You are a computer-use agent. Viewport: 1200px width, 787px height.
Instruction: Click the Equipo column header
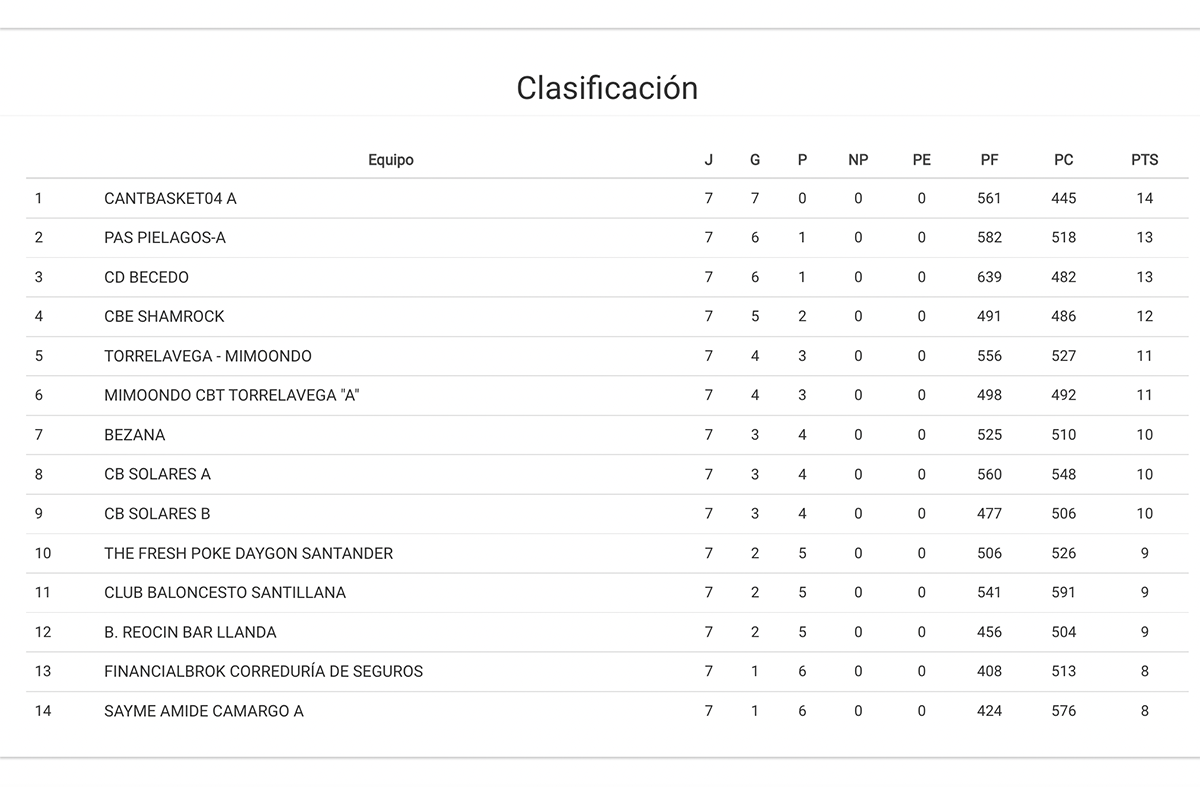(x=390, y=160)
